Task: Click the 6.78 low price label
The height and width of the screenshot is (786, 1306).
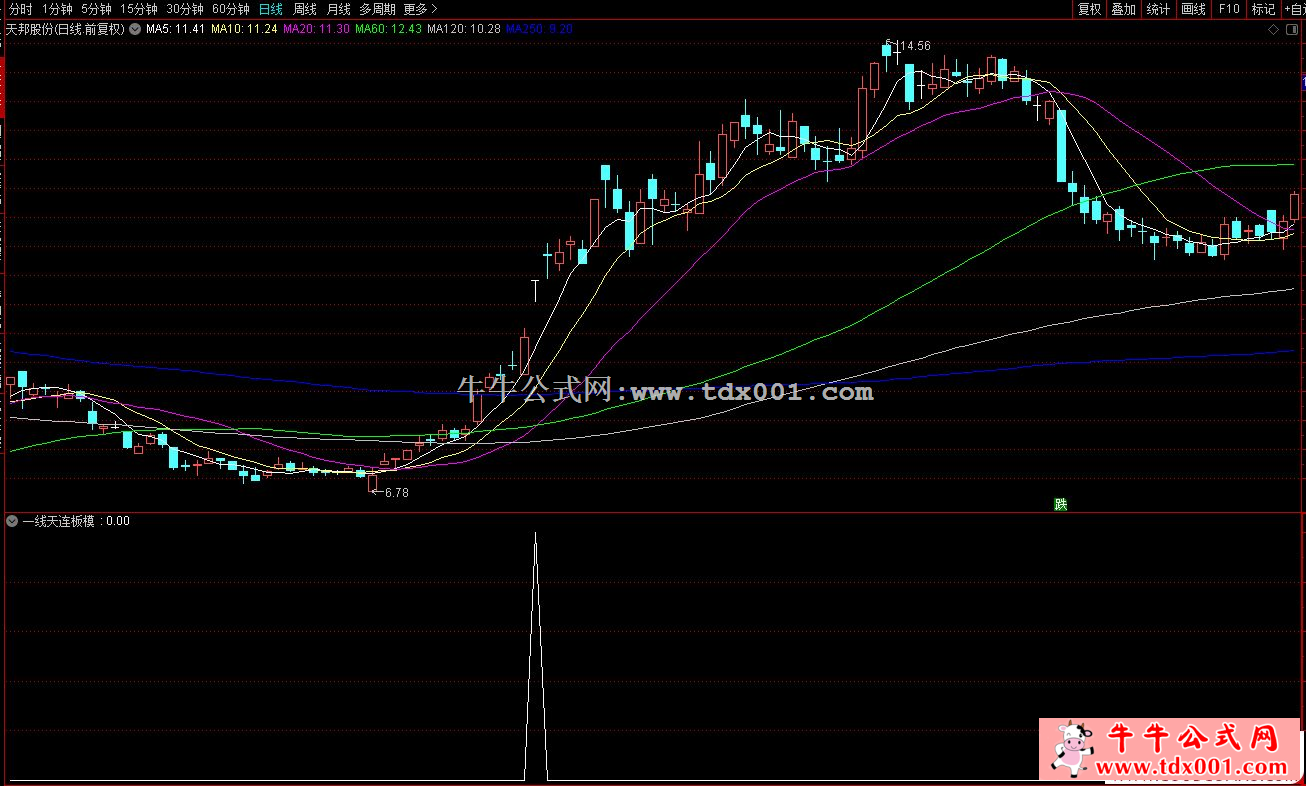Action: [396, 493]
